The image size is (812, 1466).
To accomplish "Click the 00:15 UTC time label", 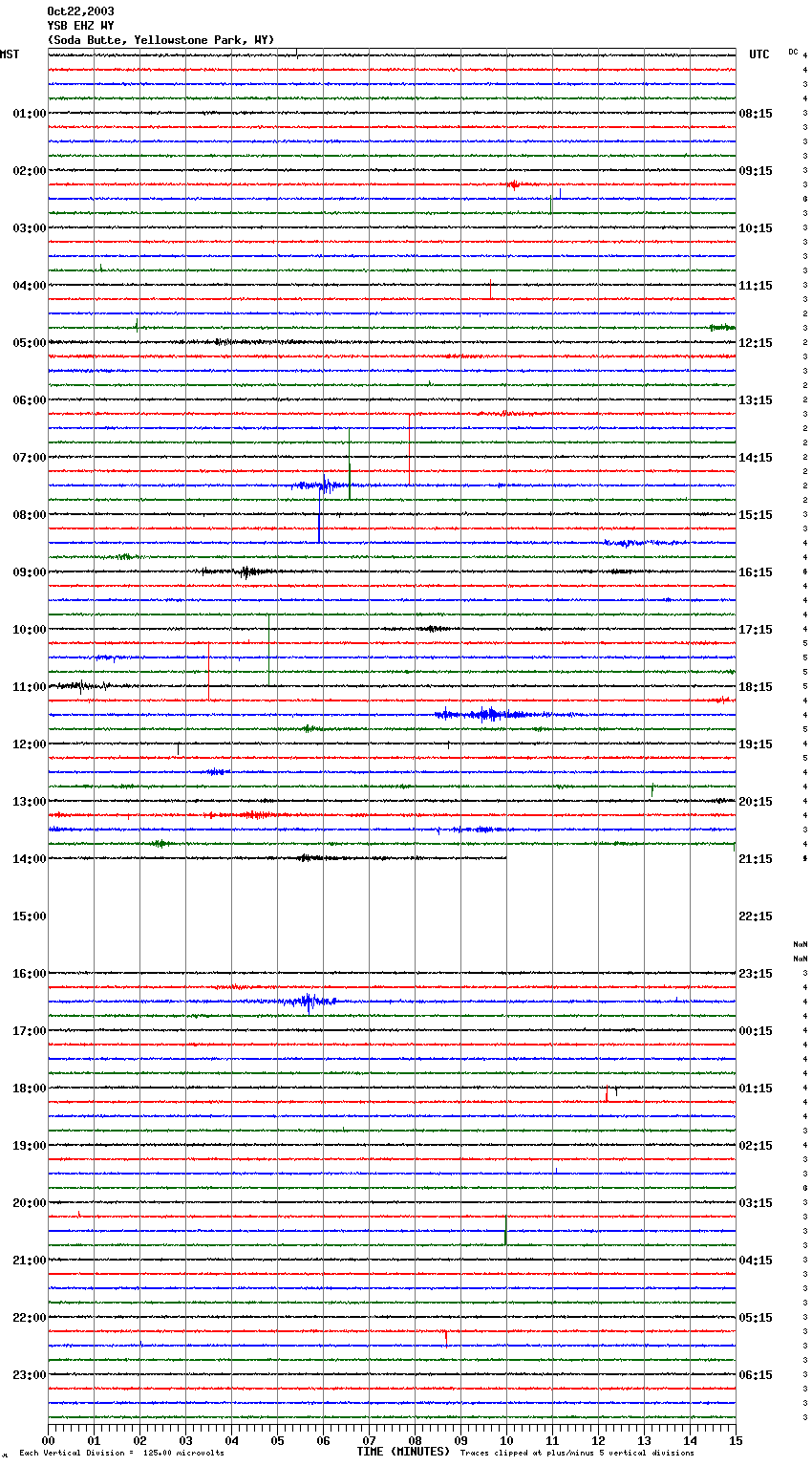I will click(x=756, y=1031).
